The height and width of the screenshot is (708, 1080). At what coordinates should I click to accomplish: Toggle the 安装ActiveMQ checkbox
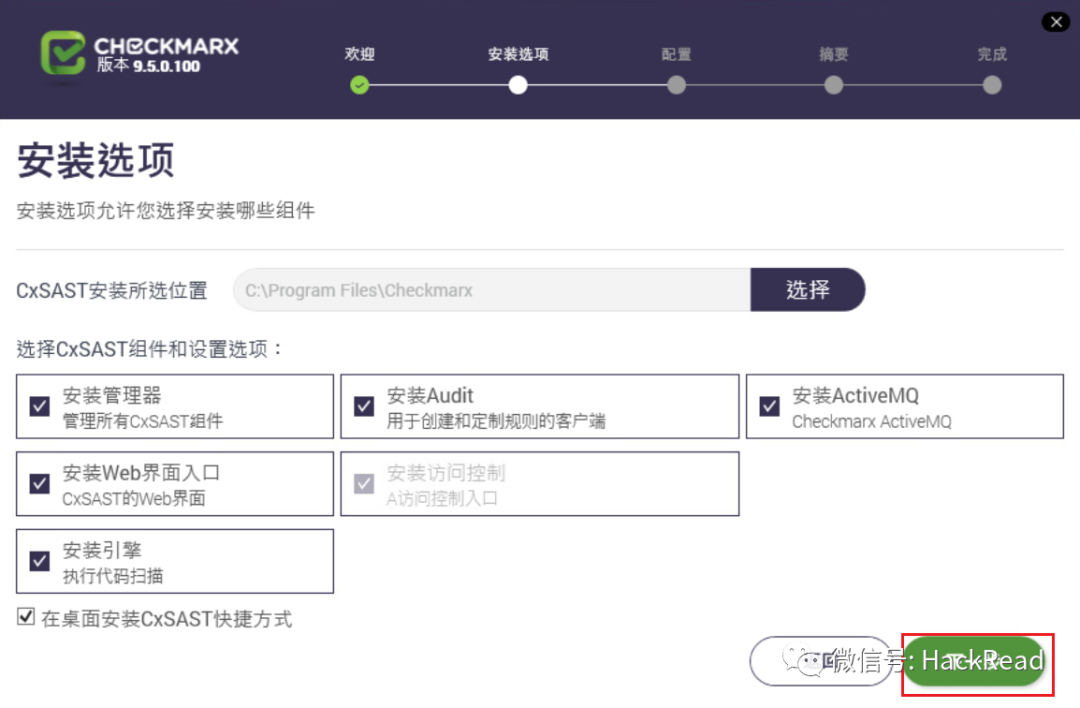click(769, 406)
